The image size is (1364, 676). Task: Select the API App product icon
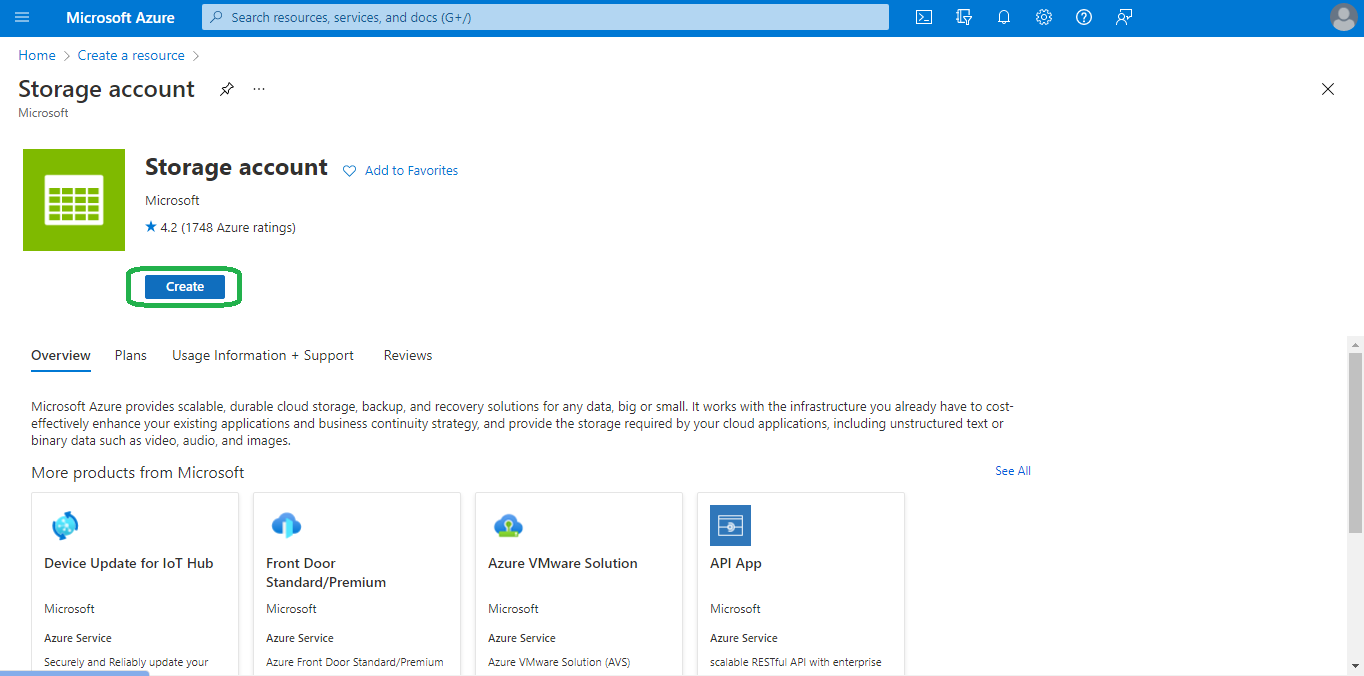coord(730,525)
